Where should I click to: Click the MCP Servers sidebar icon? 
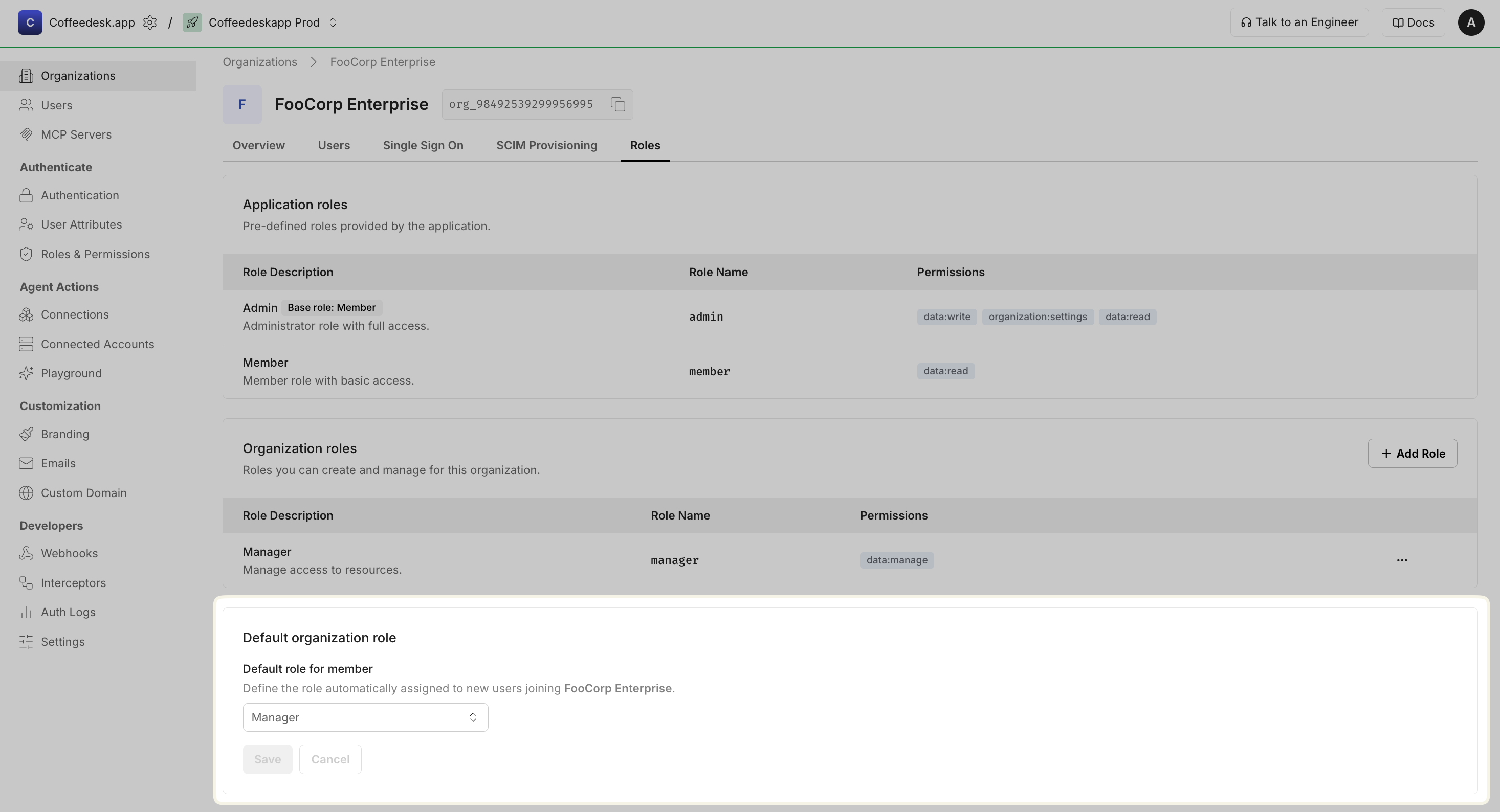click(26, 134)
